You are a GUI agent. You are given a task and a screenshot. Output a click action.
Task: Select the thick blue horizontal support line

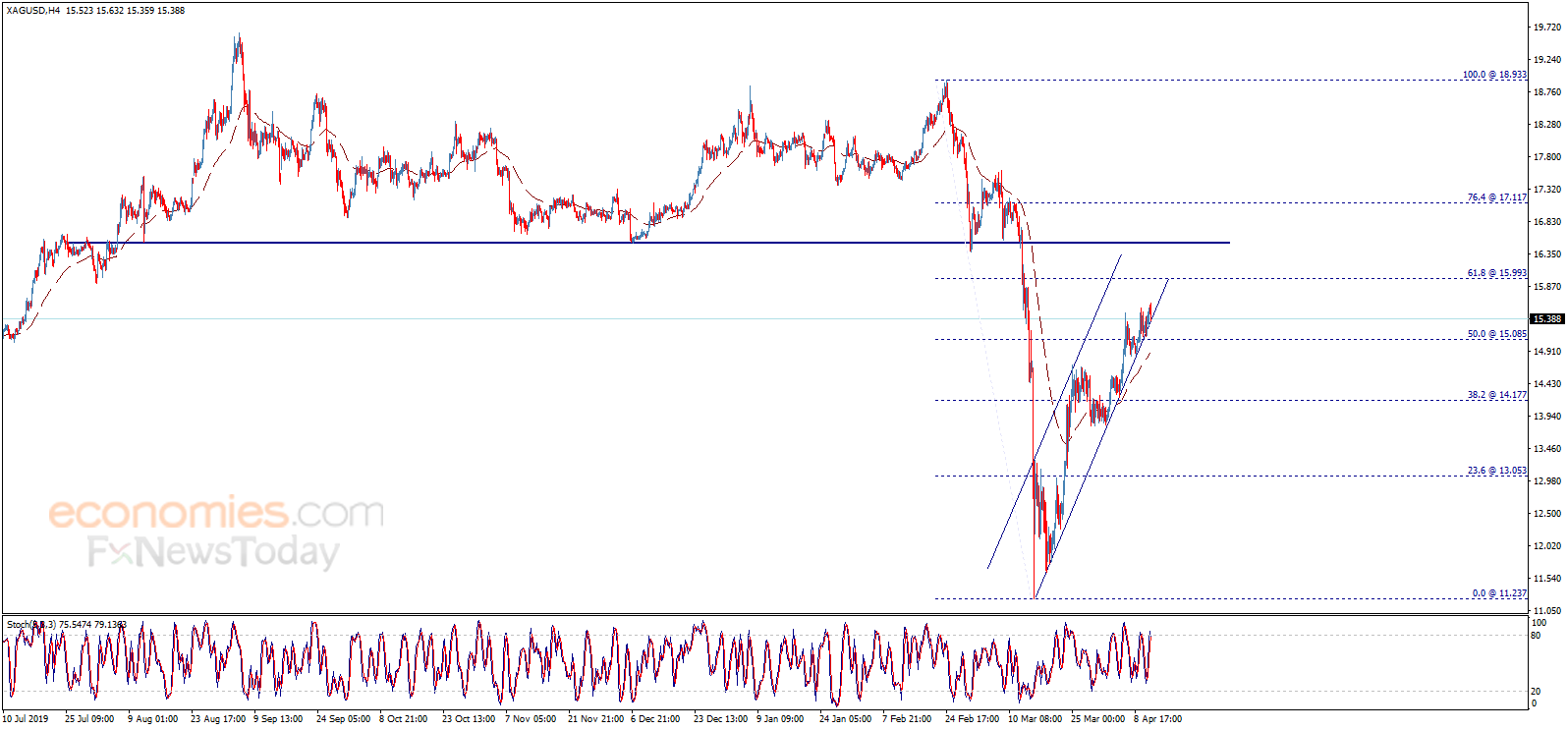coord(646,243)
